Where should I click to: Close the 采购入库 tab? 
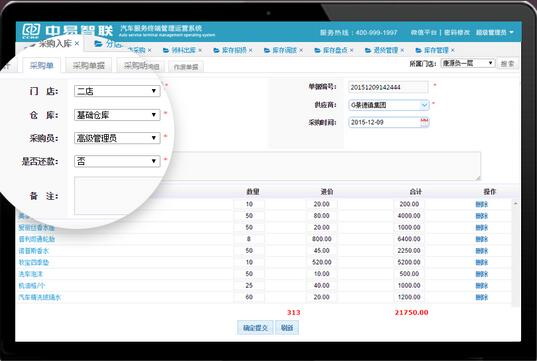tap(77, 43)
